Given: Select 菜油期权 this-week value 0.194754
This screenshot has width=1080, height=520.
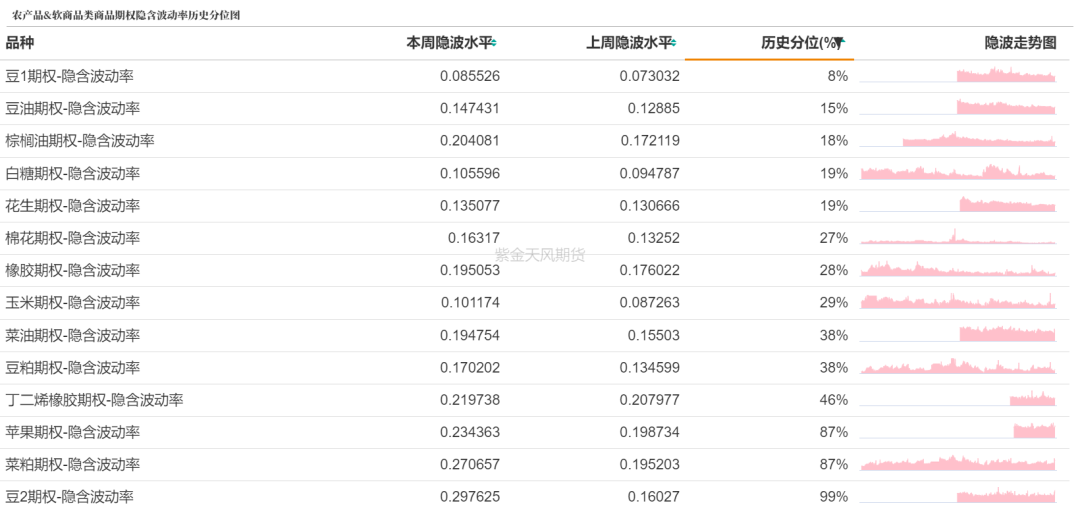Looking at the screenshot, I should (469, 335).
